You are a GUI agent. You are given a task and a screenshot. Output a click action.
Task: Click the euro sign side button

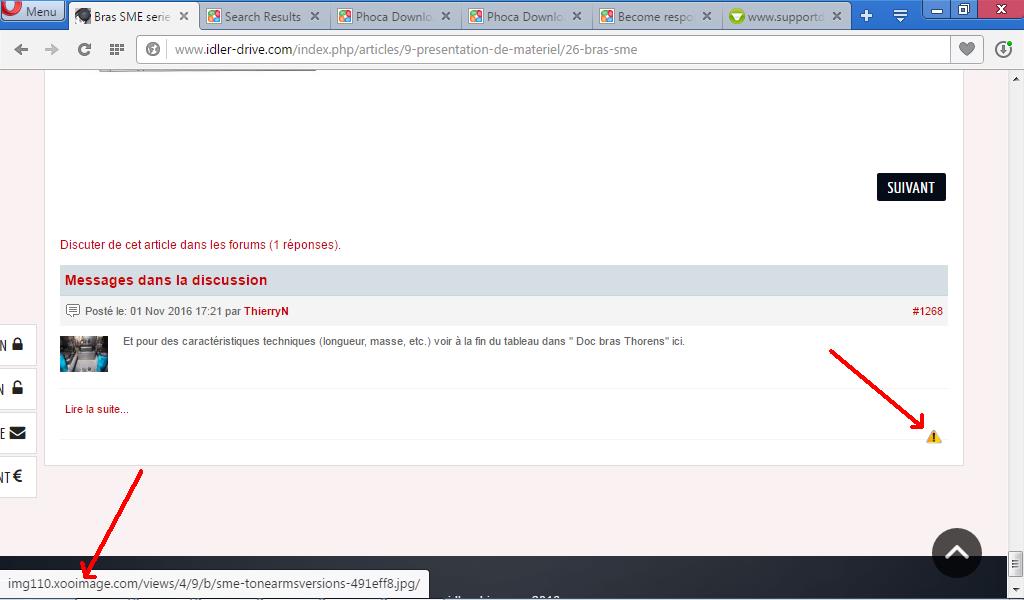pos(18,477)
